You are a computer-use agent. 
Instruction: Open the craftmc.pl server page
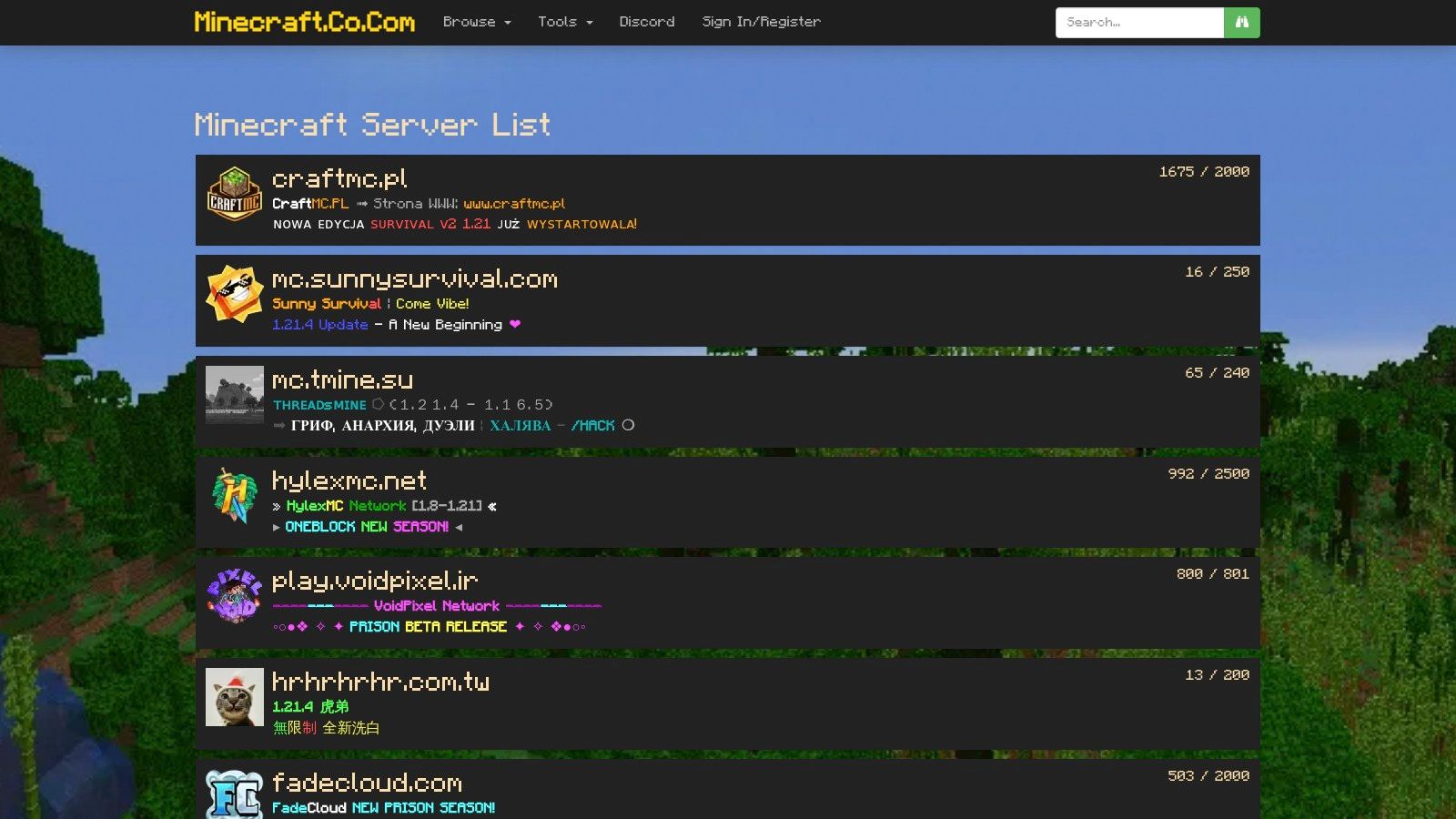pos(339,178)
